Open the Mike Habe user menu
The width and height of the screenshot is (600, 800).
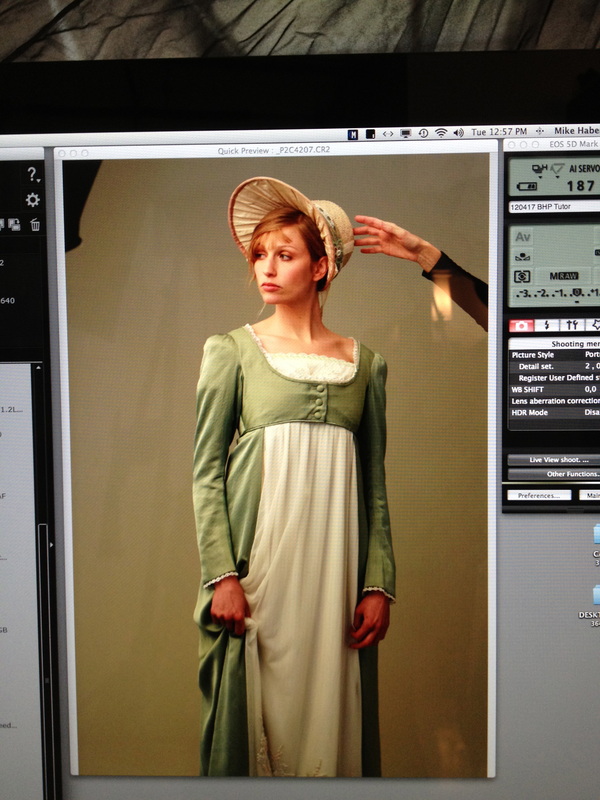pyautogui.click(x=577, y=131)
